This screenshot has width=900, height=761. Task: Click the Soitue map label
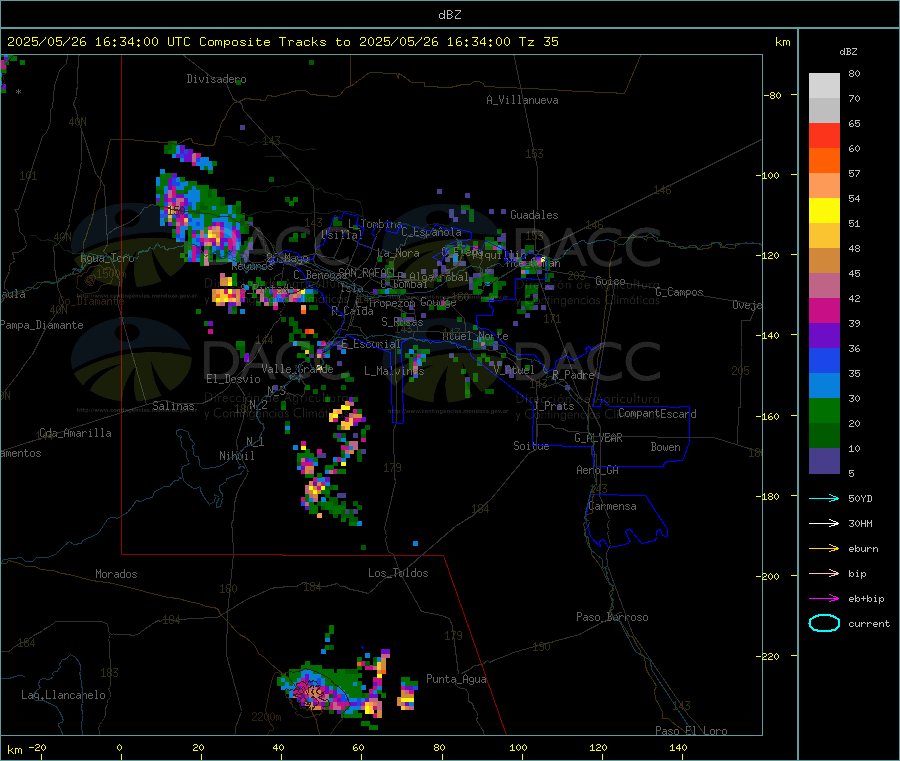[x=531, y=446]
